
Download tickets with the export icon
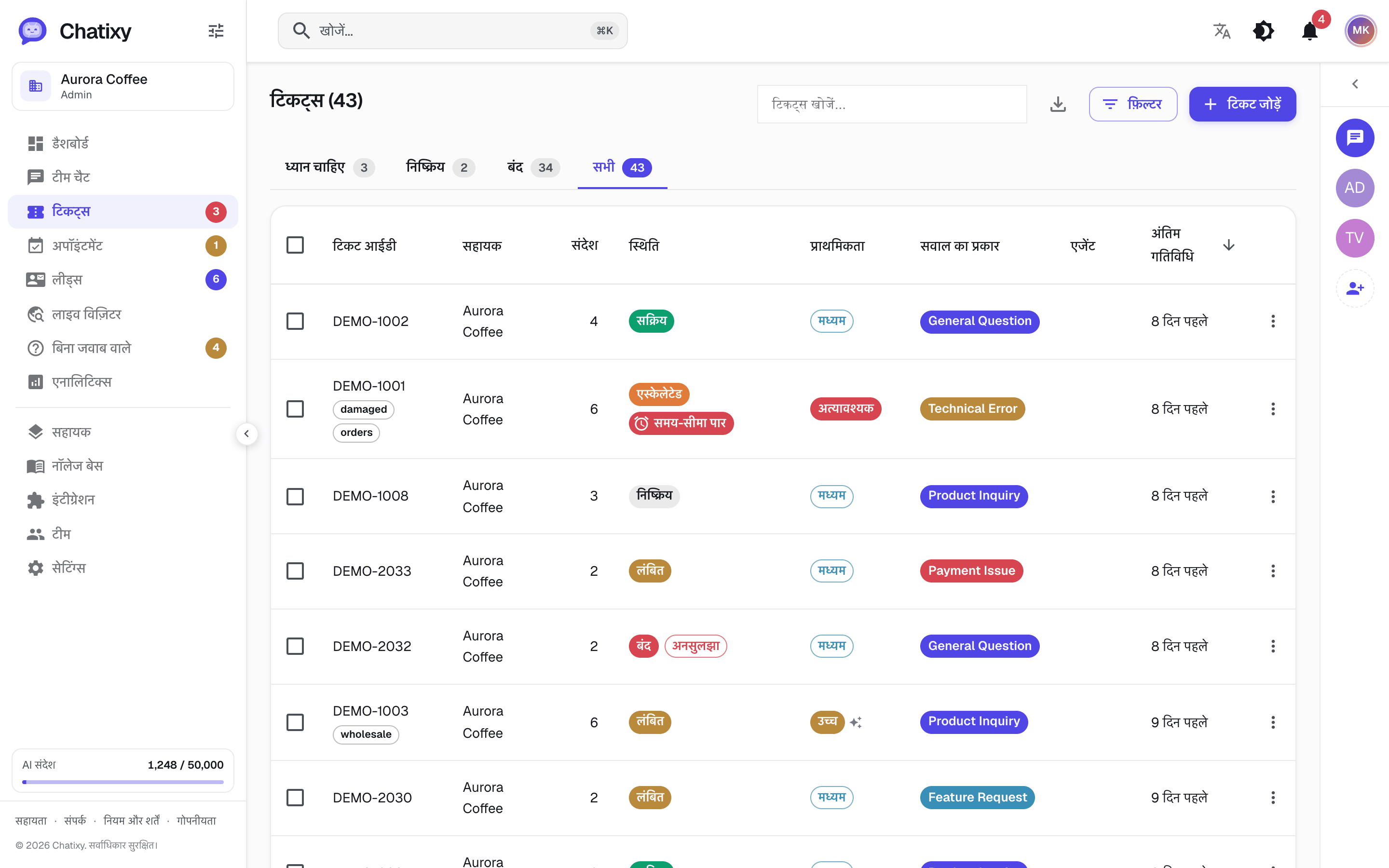pyautogui.click(x=1058, y=105)
